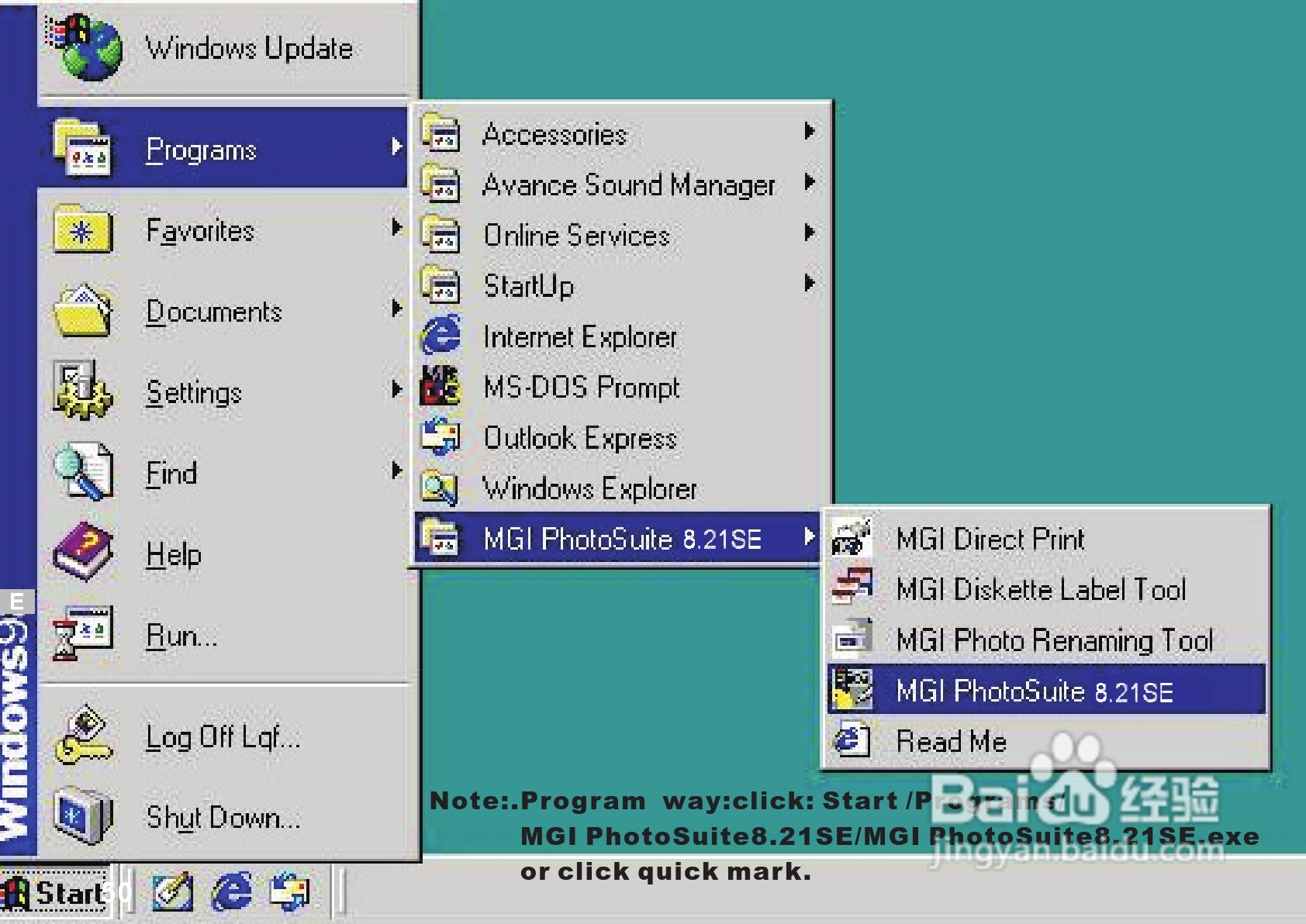The height and width of the screenshot is (924, 1306).
Task: Expand the Programs submenu arrow
Action: click(396, 147)
